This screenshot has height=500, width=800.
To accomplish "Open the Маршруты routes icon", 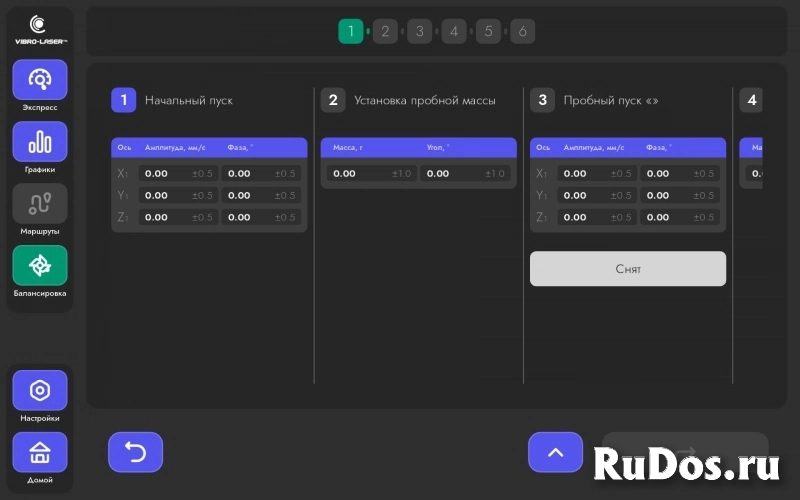I will click(40, 204).
